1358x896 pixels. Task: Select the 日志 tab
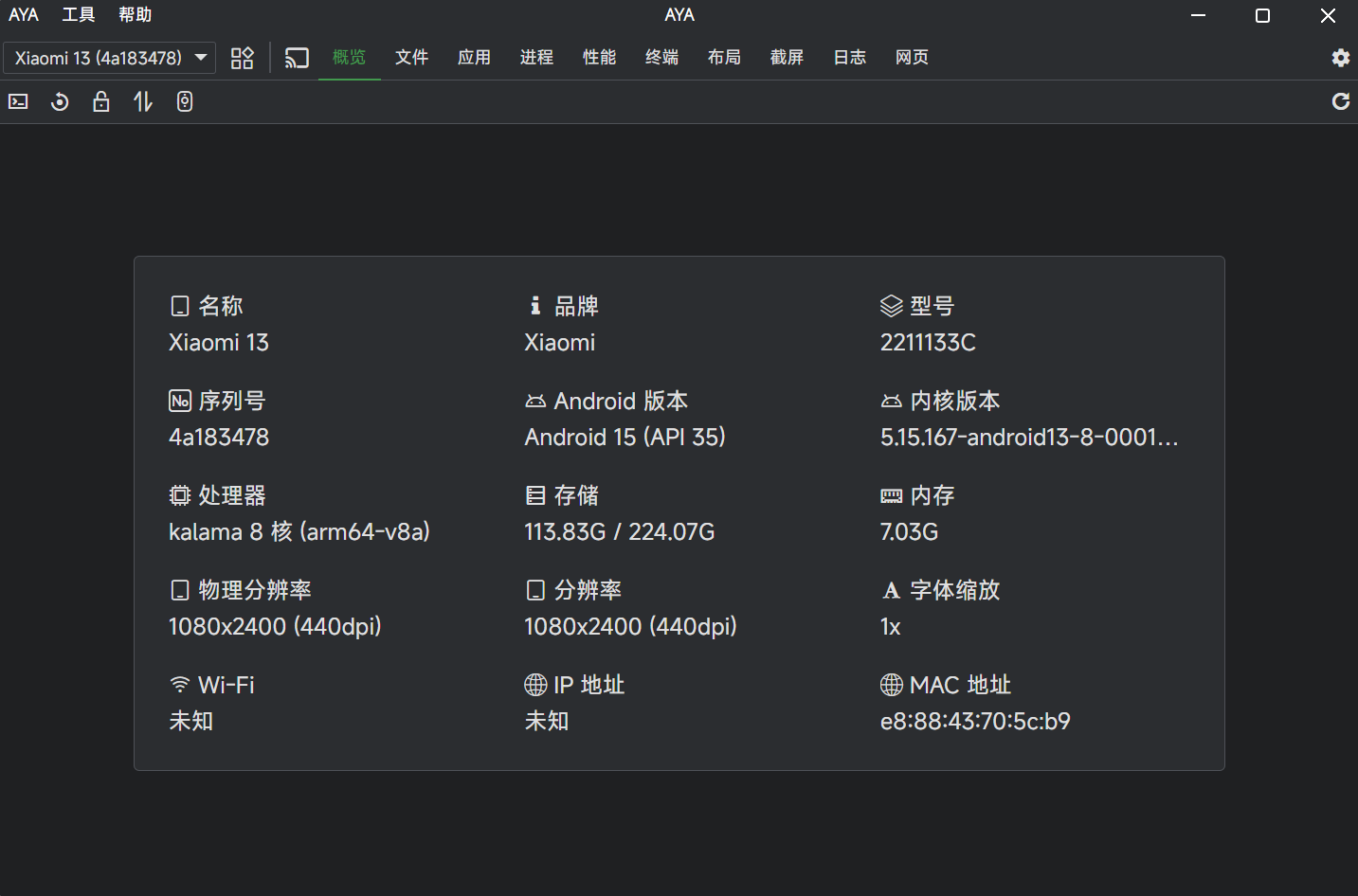pos(849,58)
